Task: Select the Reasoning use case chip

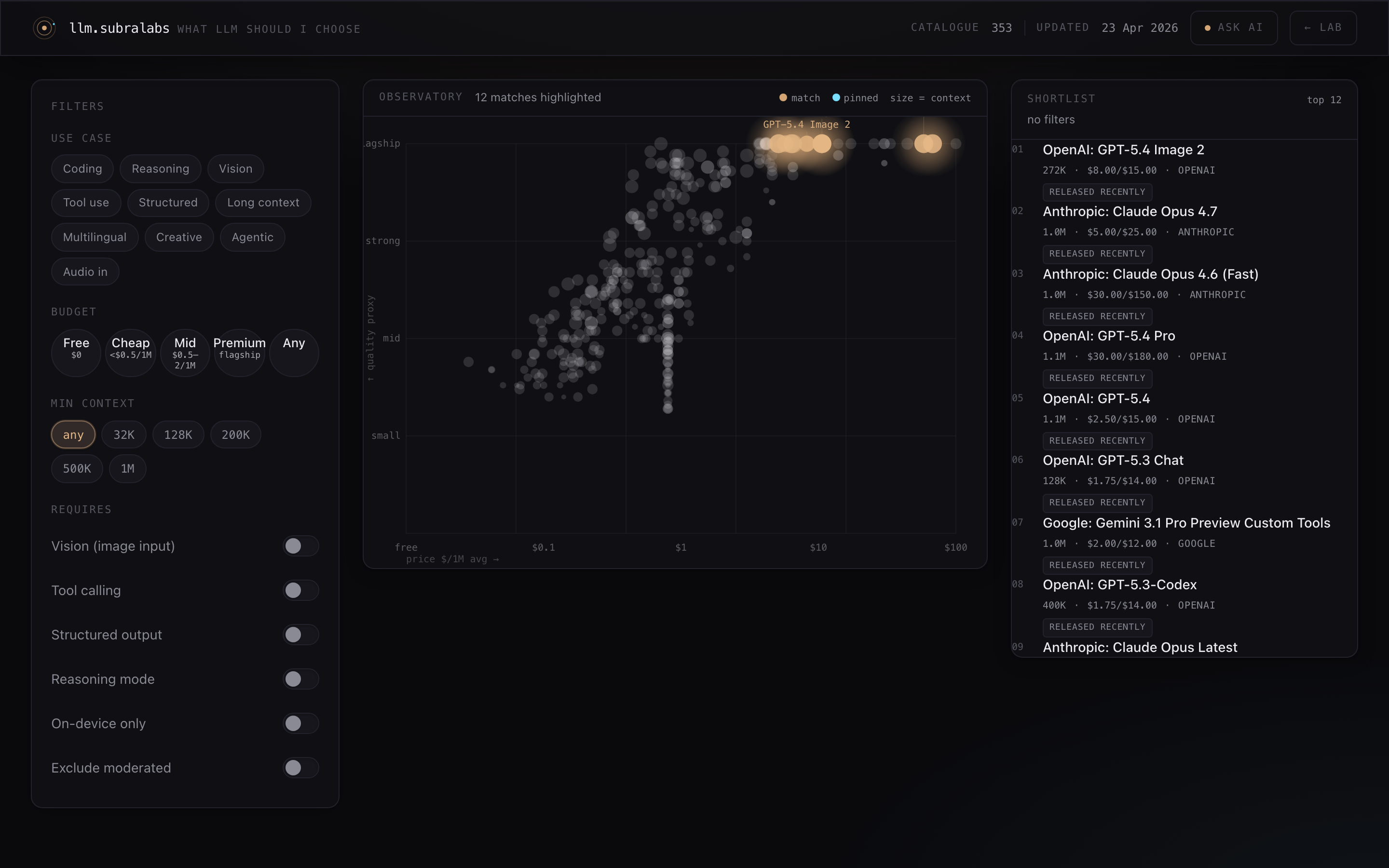Action: [160, 169]
